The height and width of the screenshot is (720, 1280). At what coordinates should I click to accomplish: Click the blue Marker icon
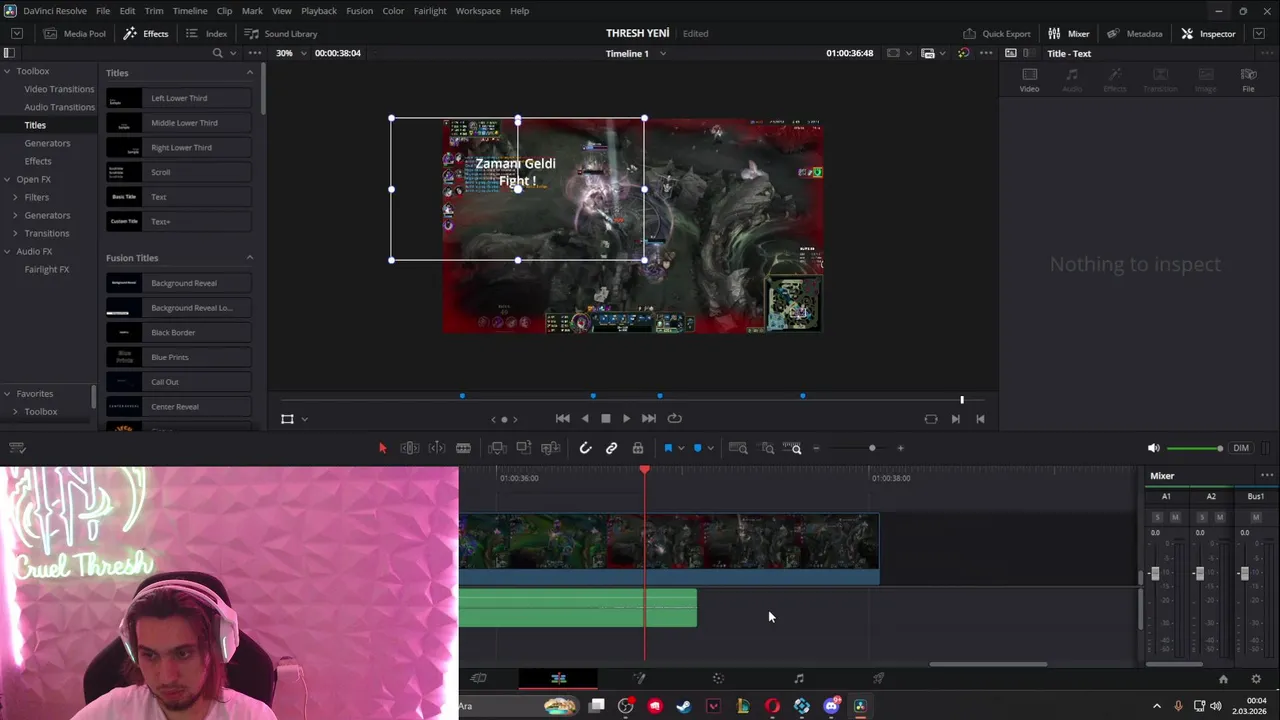pos(698,448)
